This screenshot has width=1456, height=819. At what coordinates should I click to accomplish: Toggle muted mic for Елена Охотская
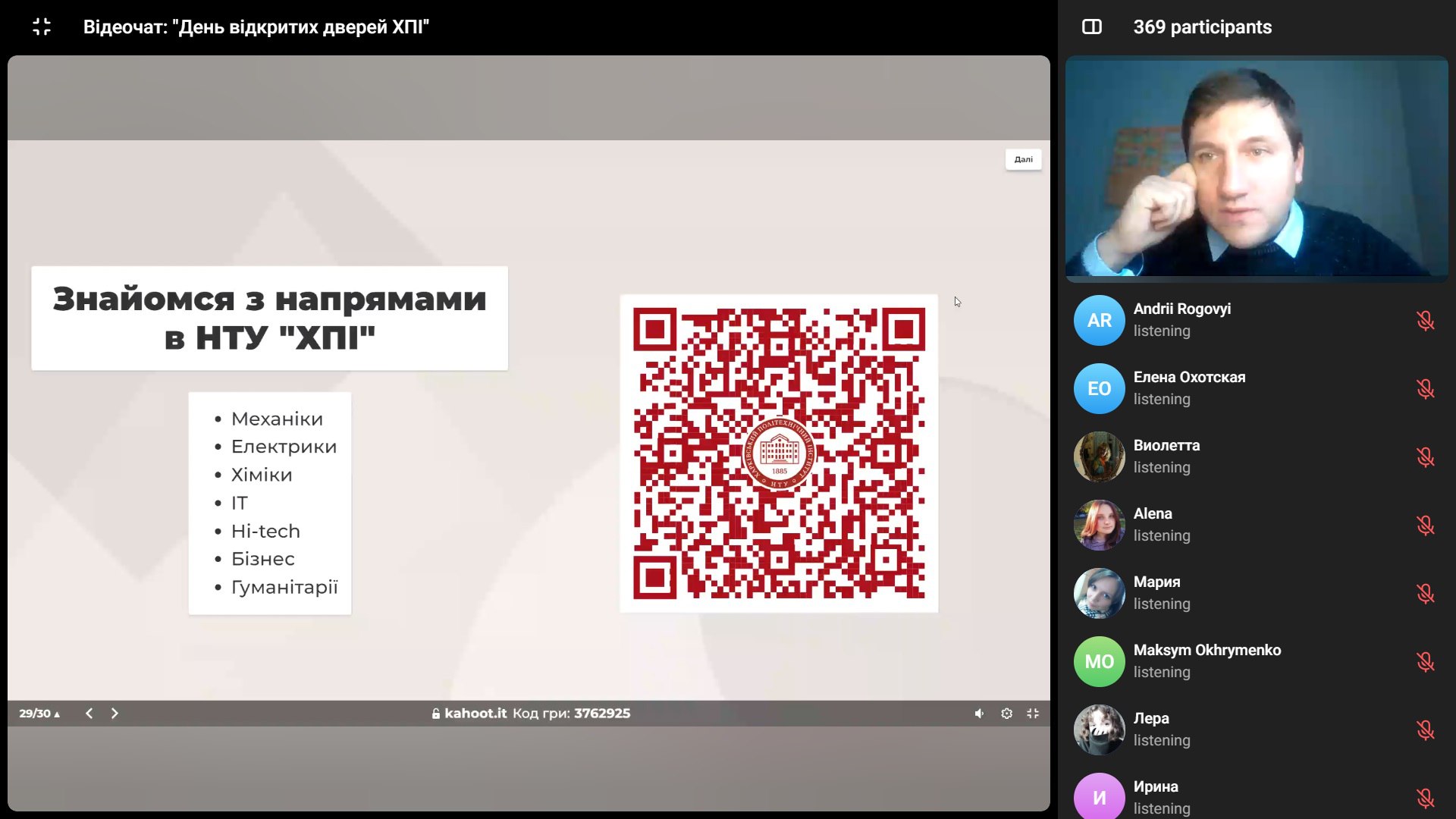tap(1425, 388)
